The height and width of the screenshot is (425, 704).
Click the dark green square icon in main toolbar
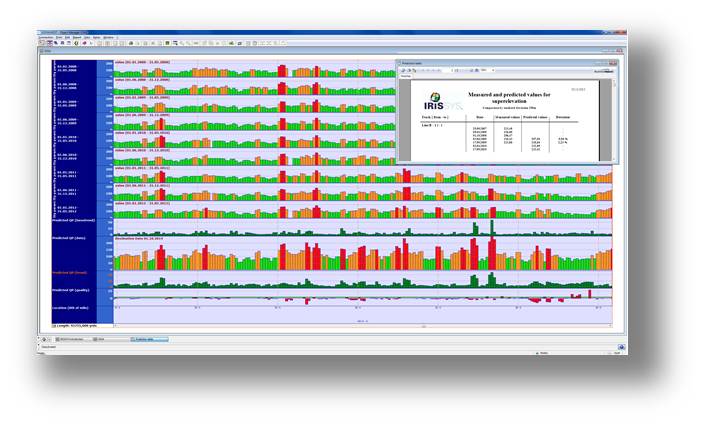point(168,43)
